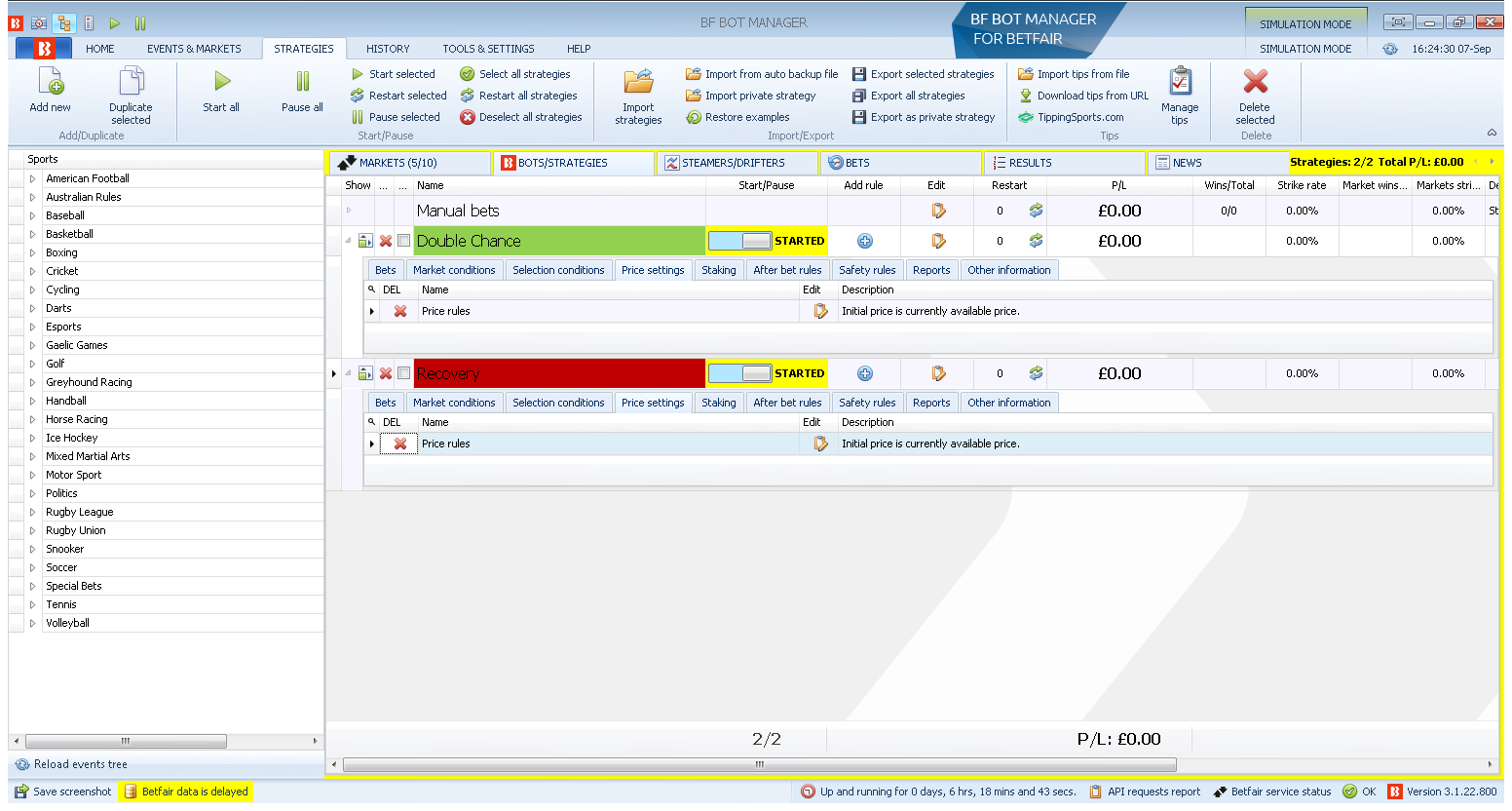This screenshot has width=1512, height=811.
Task: Expand the American Football sport node
Action: [x=32, y=178]
